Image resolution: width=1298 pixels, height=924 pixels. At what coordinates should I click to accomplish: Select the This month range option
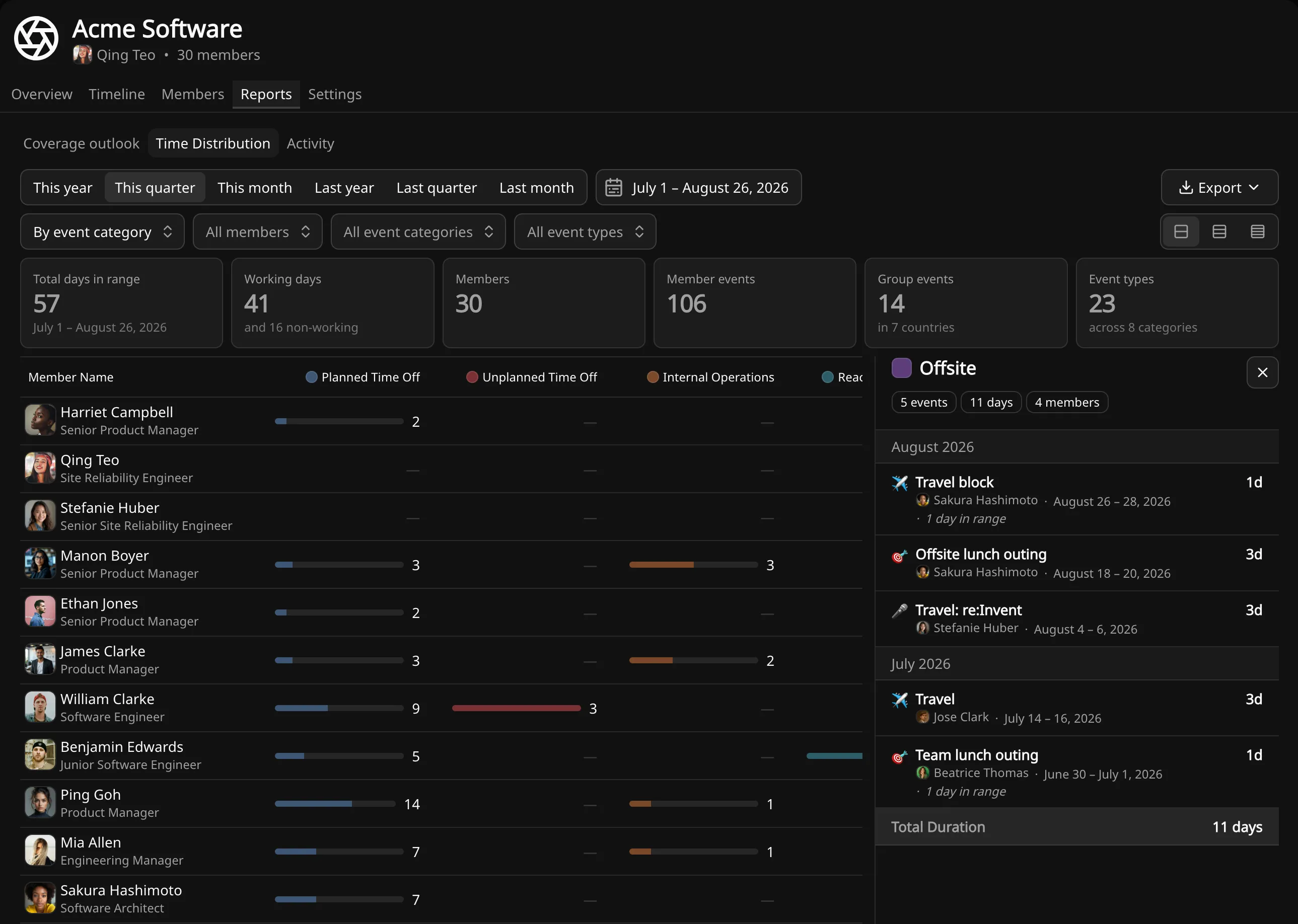[x=254, y=187]
